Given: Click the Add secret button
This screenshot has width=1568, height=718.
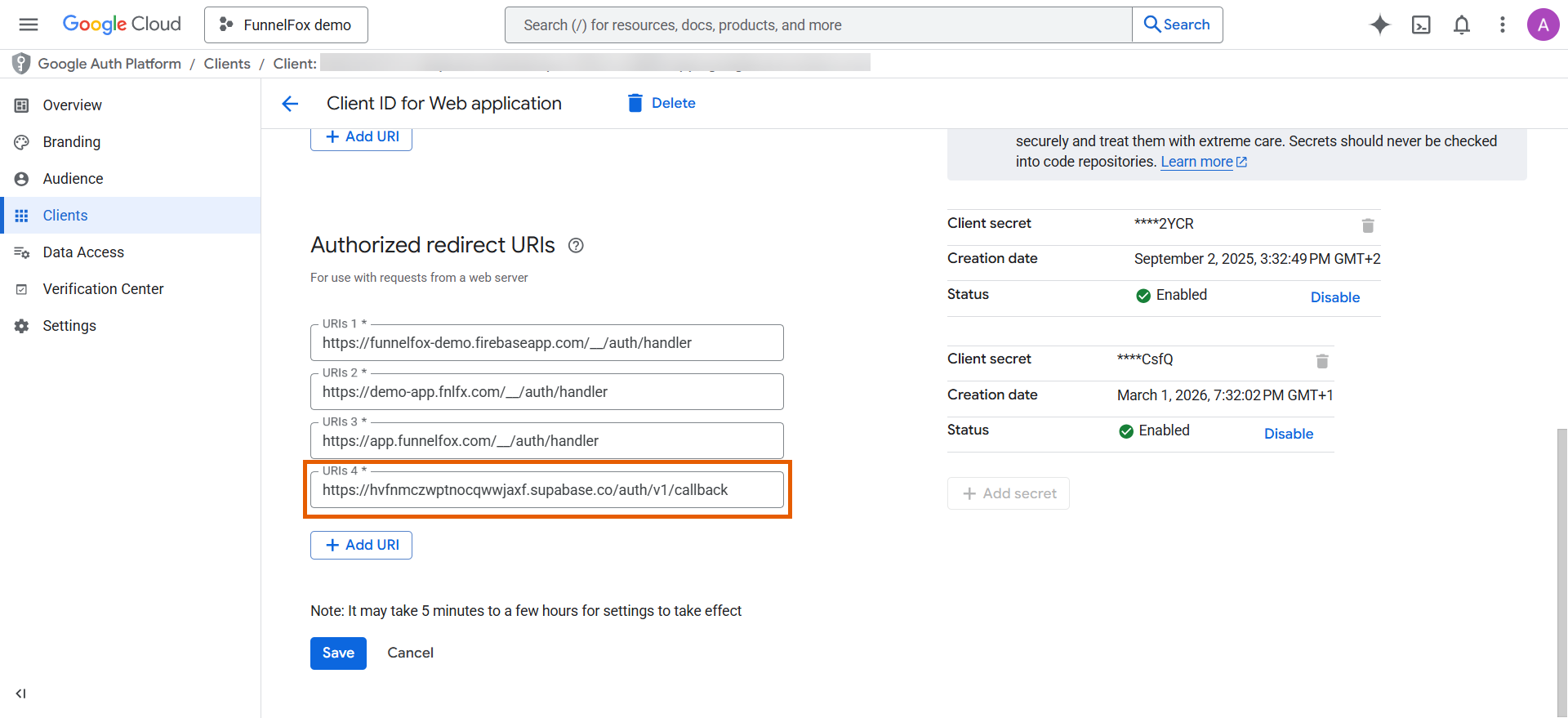Looking at the screenshot, I should (x=1009, y=493).
